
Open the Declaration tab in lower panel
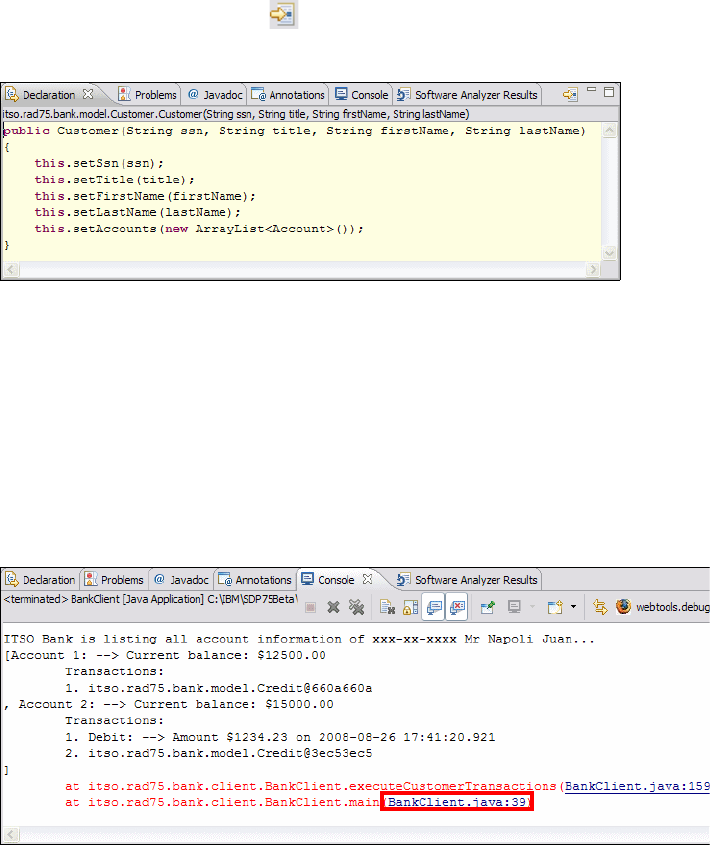[x=41, y=580]
